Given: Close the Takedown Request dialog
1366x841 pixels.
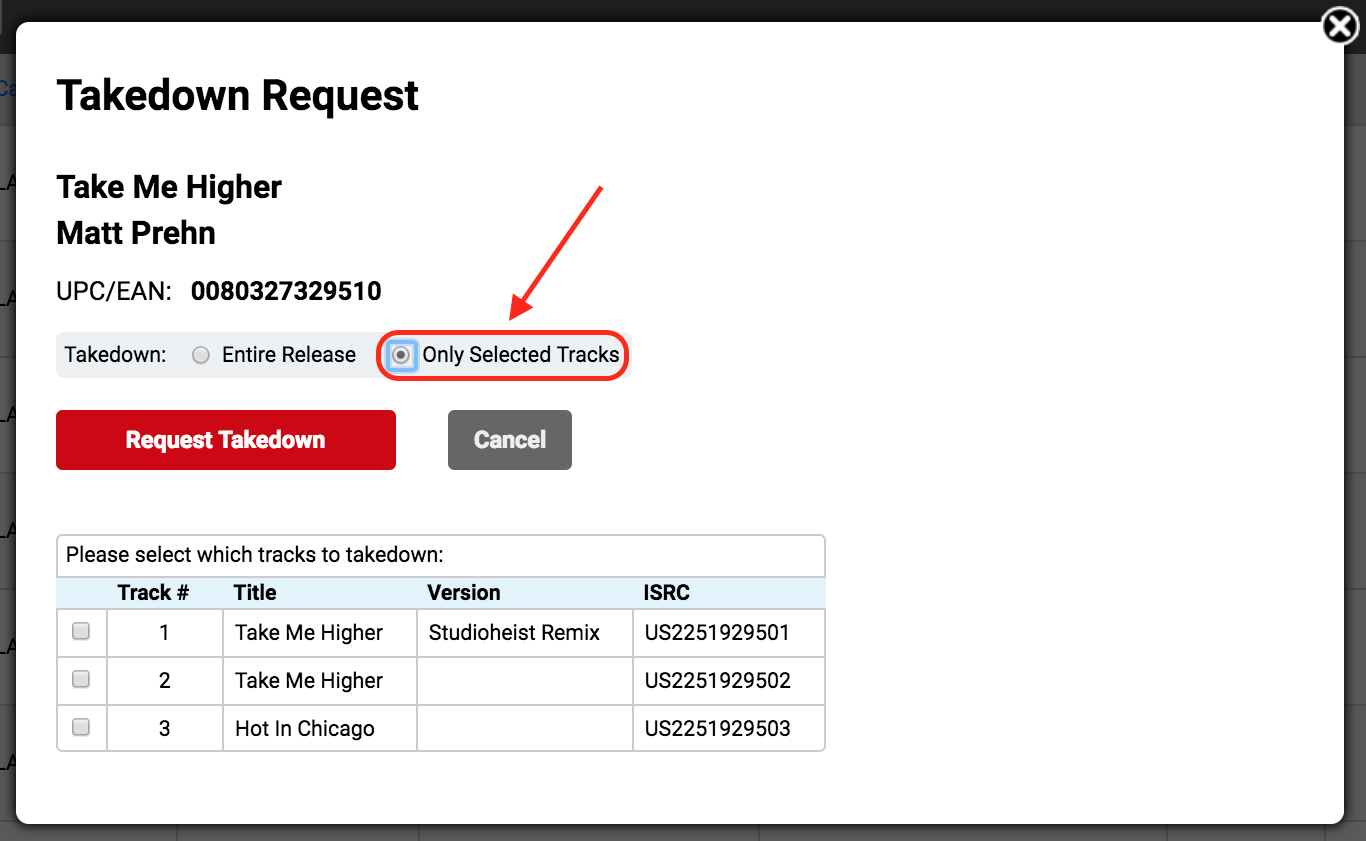Looking at the screenshot, I should [1340, 27].
